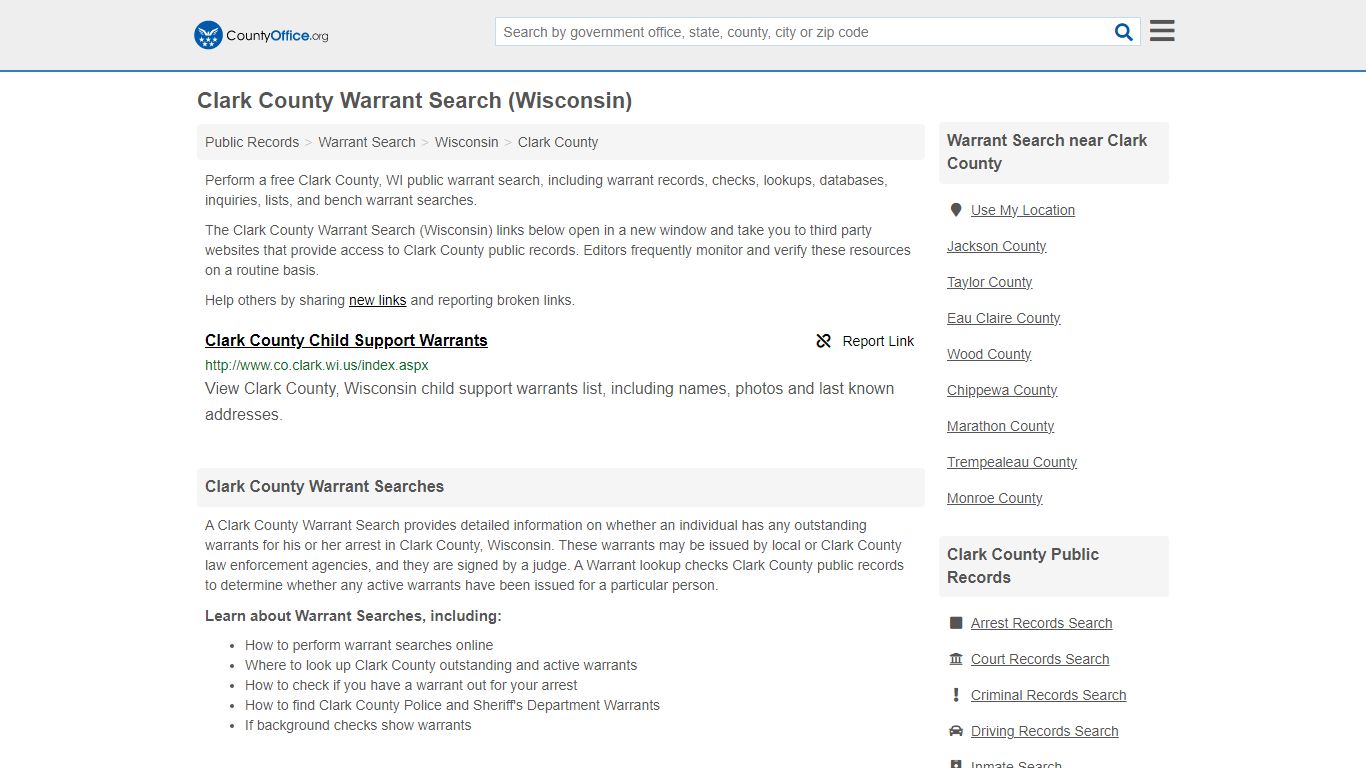Visit the co.clark.wi.us URL

(x=317, y=365)
